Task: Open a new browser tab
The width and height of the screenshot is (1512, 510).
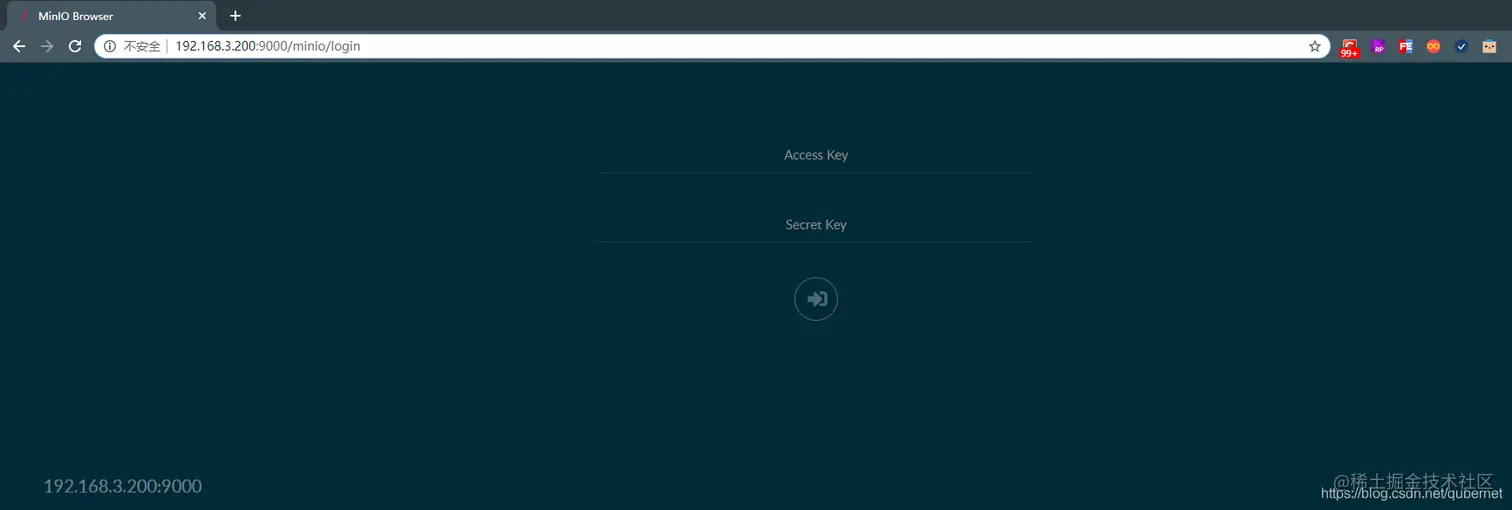Action: click(235, 16)
